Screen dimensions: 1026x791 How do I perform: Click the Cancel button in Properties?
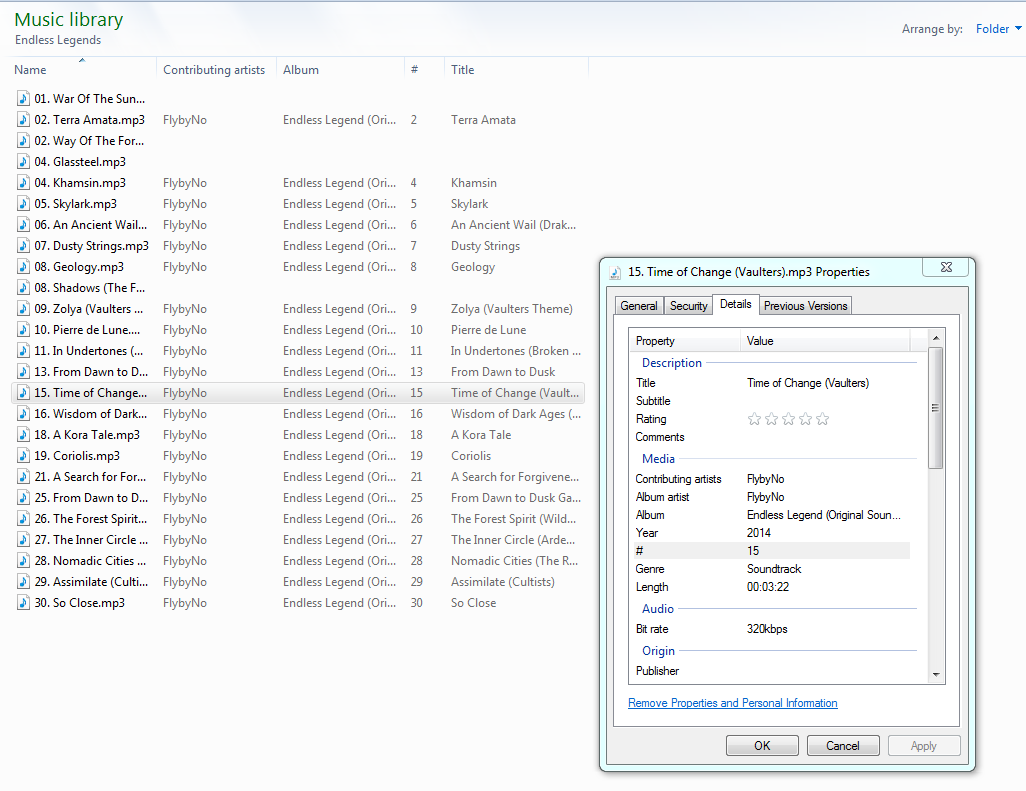coord(843,746)
